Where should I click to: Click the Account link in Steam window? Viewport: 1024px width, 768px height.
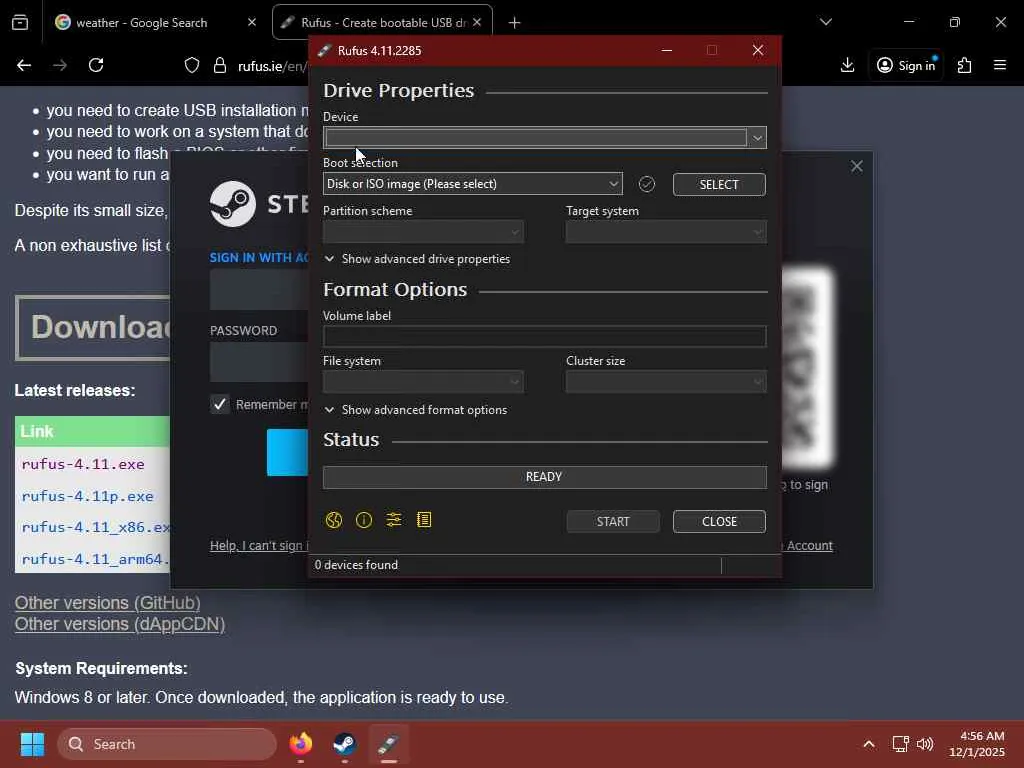click(x=809, y=546)
